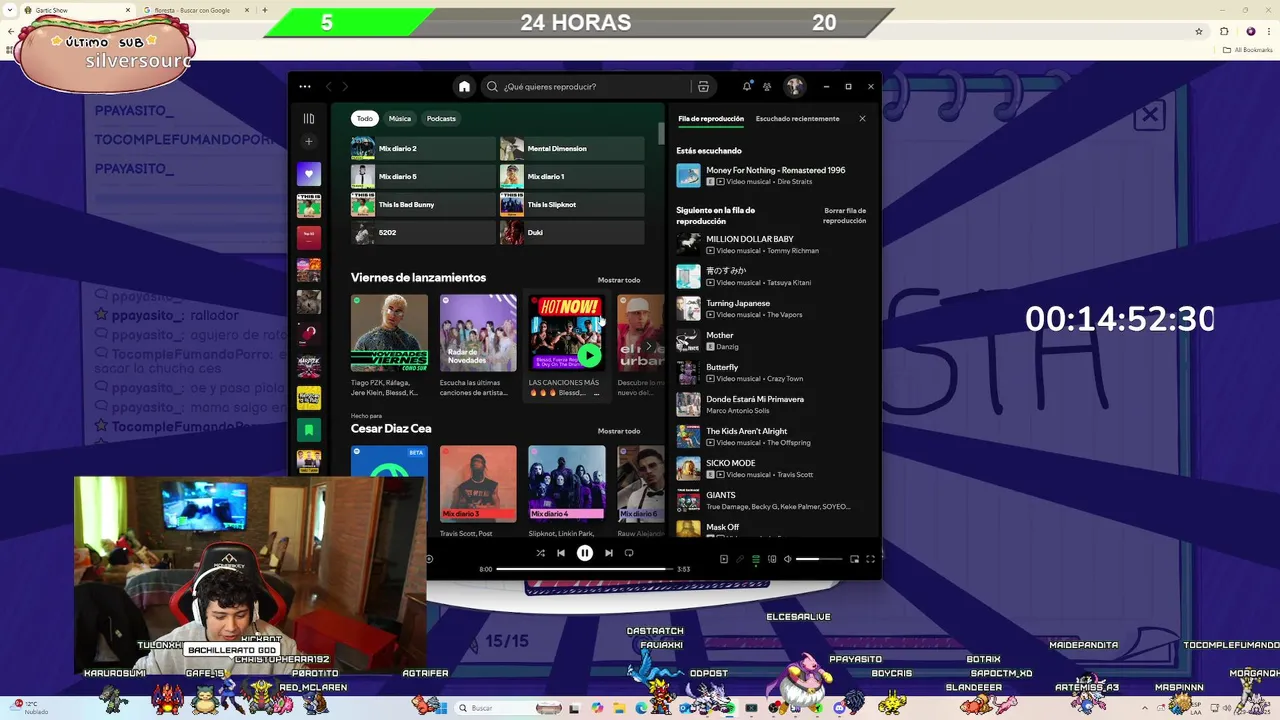Toggle the green Queue icon
The image size is (1280, 720).
[756, 559]
